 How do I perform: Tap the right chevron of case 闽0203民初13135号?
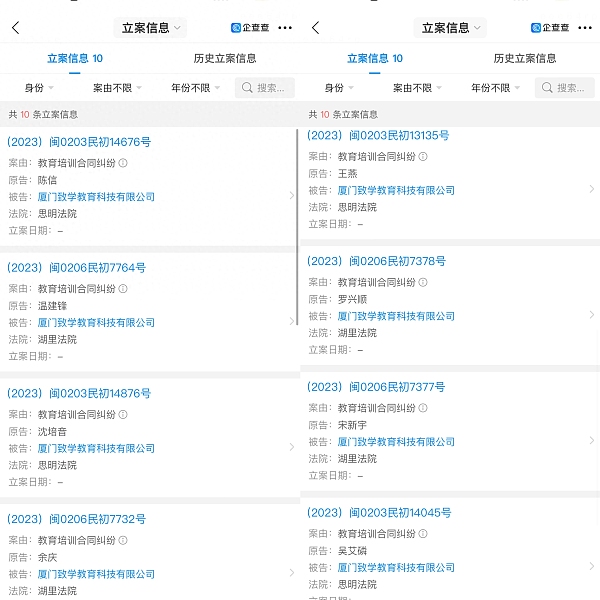(x=592, y=189)
